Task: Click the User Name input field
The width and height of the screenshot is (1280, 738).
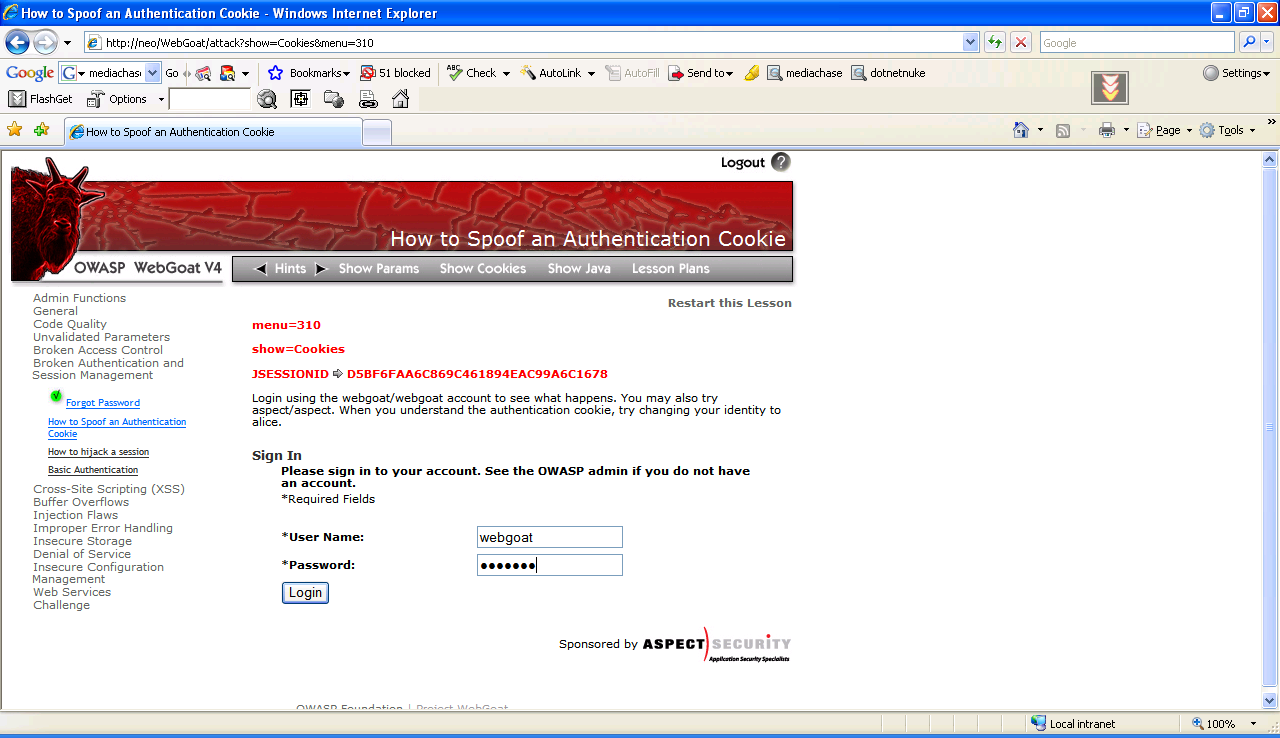Action: [x=550, y=537]
